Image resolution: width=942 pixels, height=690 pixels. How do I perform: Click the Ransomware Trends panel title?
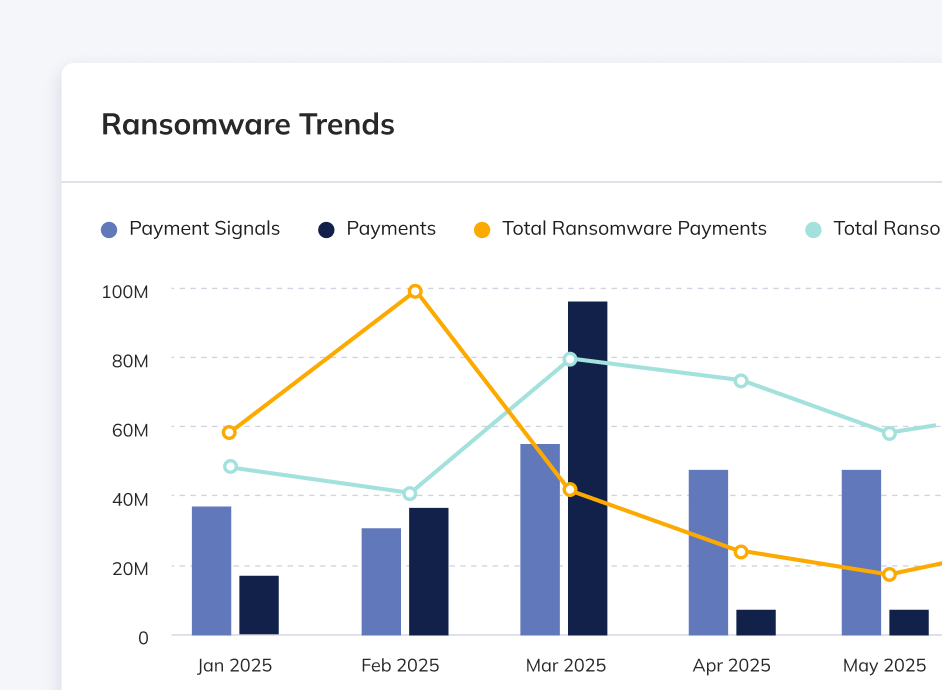click(248, 125)
